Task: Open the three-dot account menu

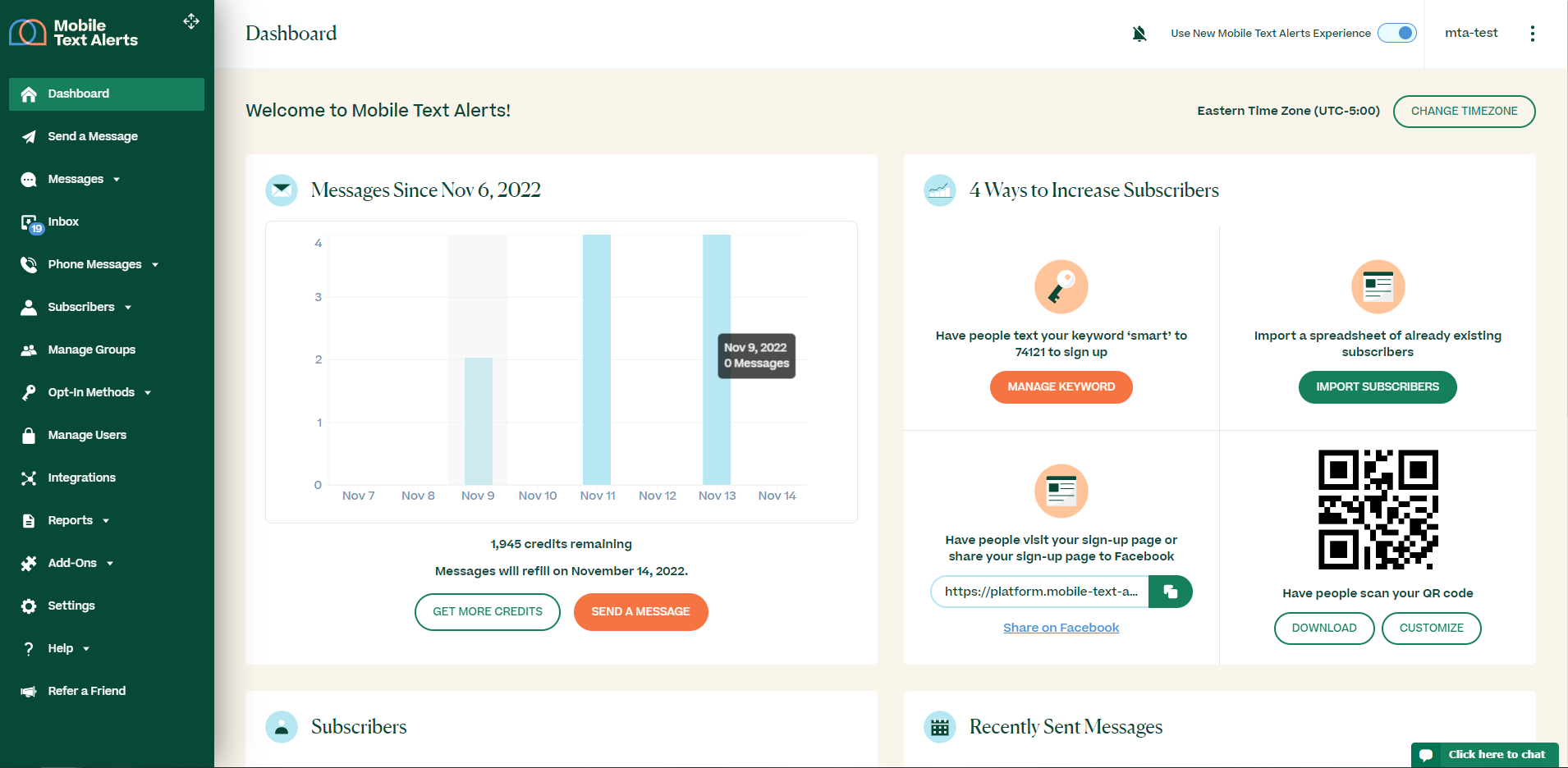Action: (1533, 33)
